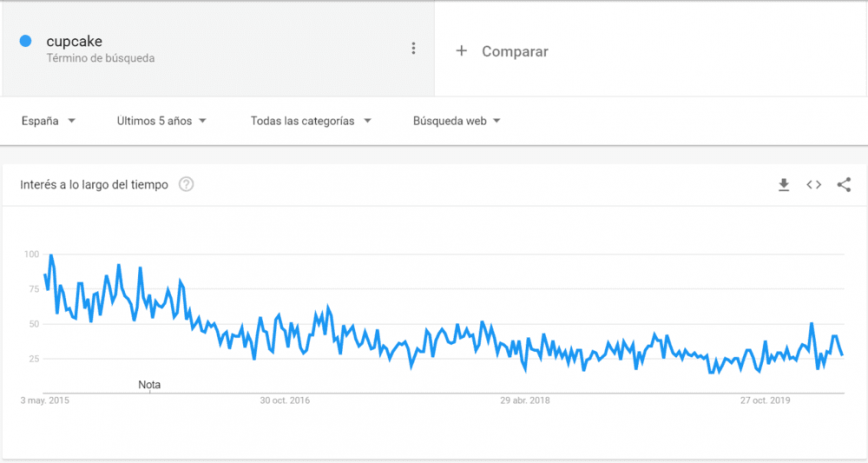Click the plus icon beside Comparar
The height and width of the screenshot is (463, 868).
click(x=461, y=51)
